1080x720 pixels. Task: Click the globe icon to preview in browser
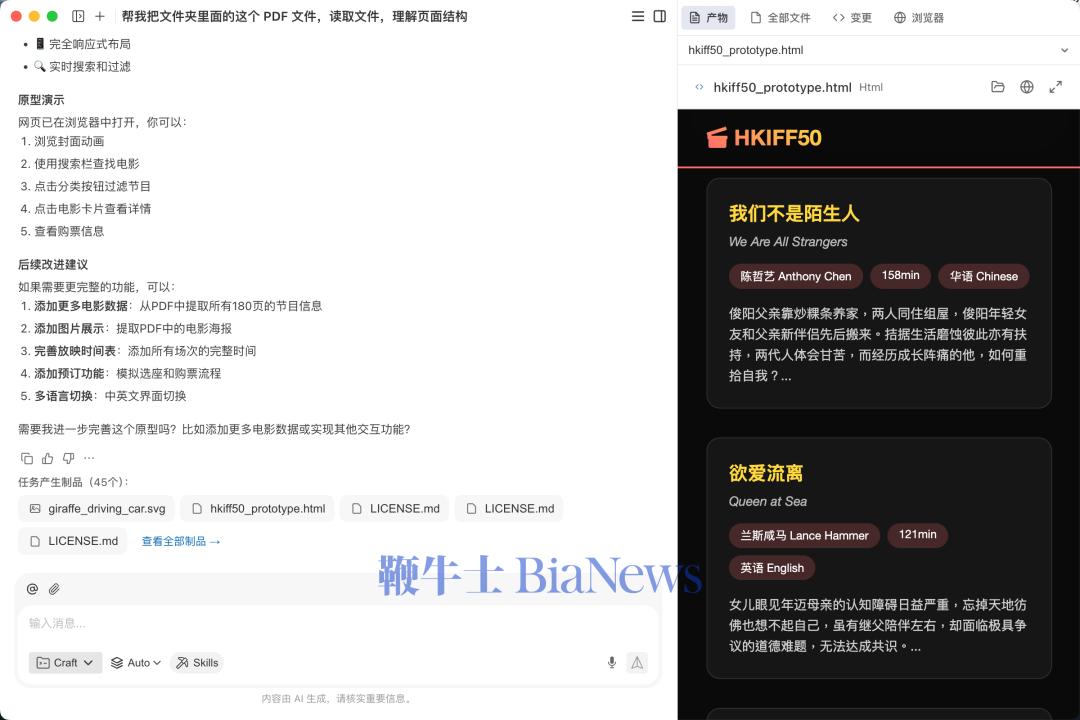[1027, 87]
